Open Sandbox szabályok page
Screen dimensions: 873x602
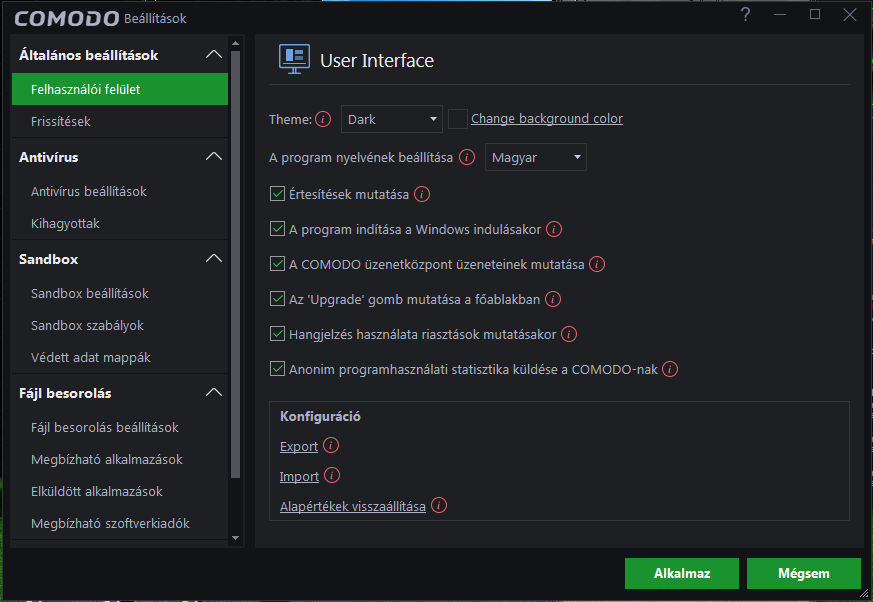click(120, 326)
